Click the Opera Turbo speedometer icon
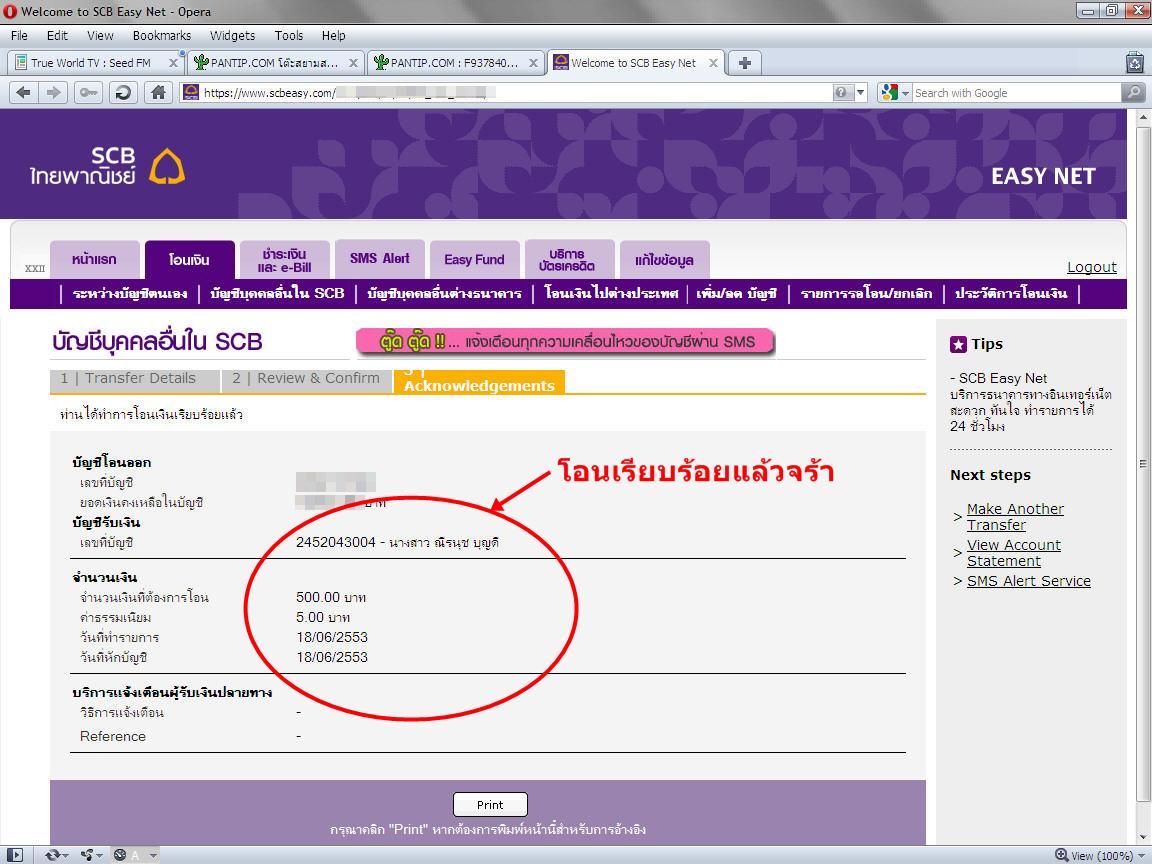The width and height of the screenshot is (1152, 864). pos(120,855)
